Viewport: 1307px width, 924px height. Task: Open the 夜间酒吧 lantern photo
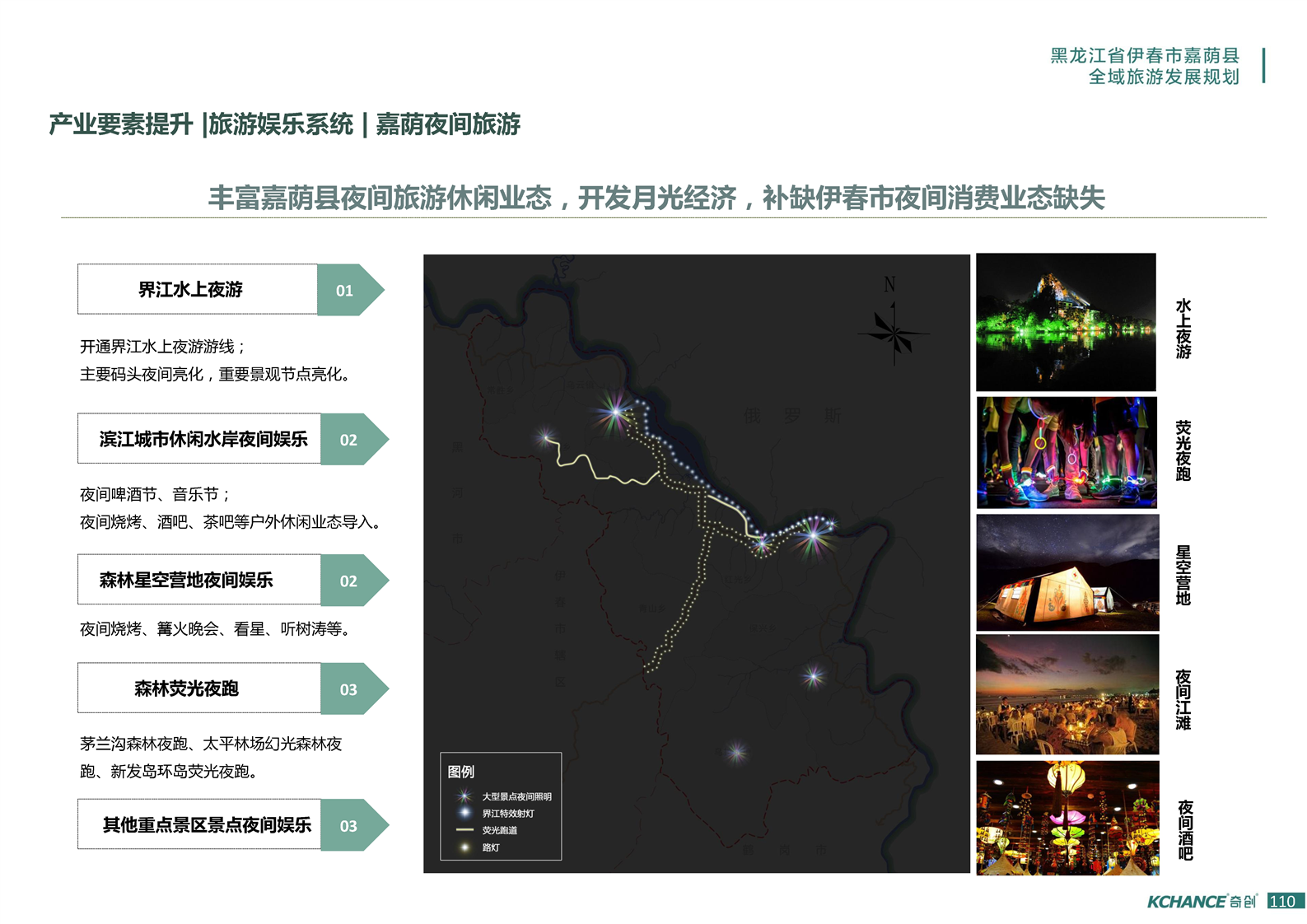pos(1067,818)
